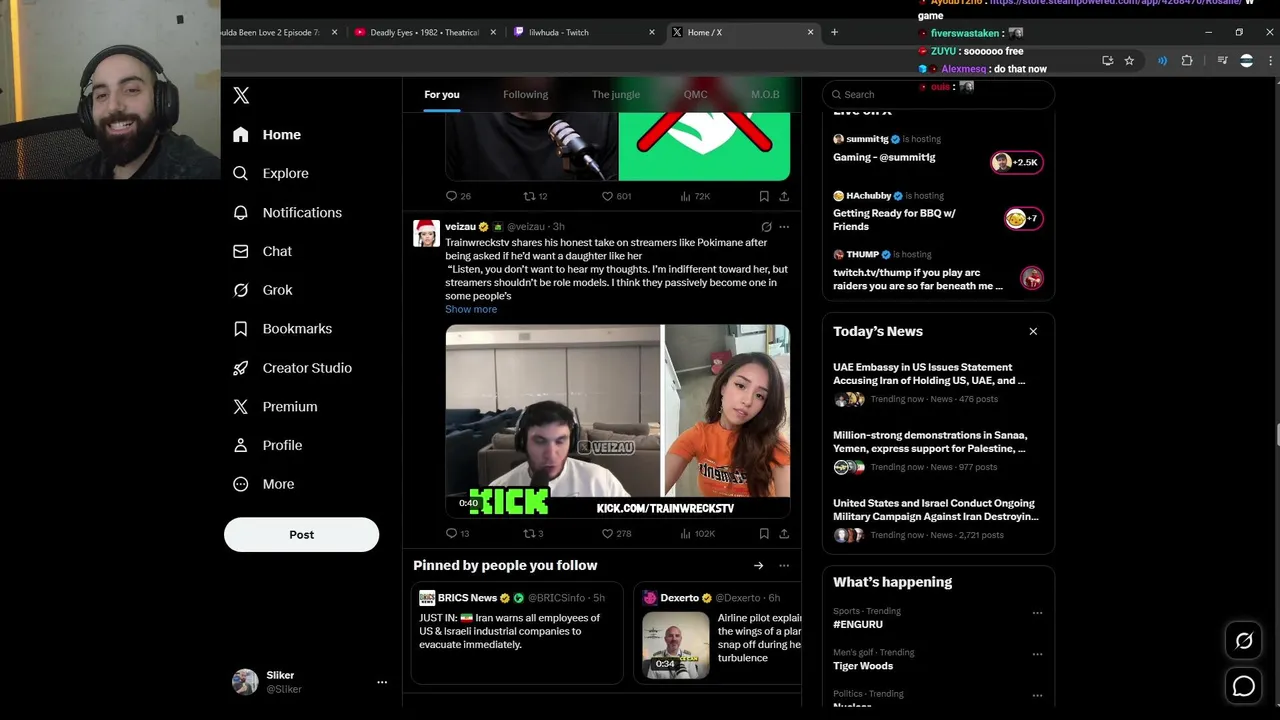Open Explore from the sidebar
The width and height of the screenshot is (1280, 720).
tap(271, 173)
